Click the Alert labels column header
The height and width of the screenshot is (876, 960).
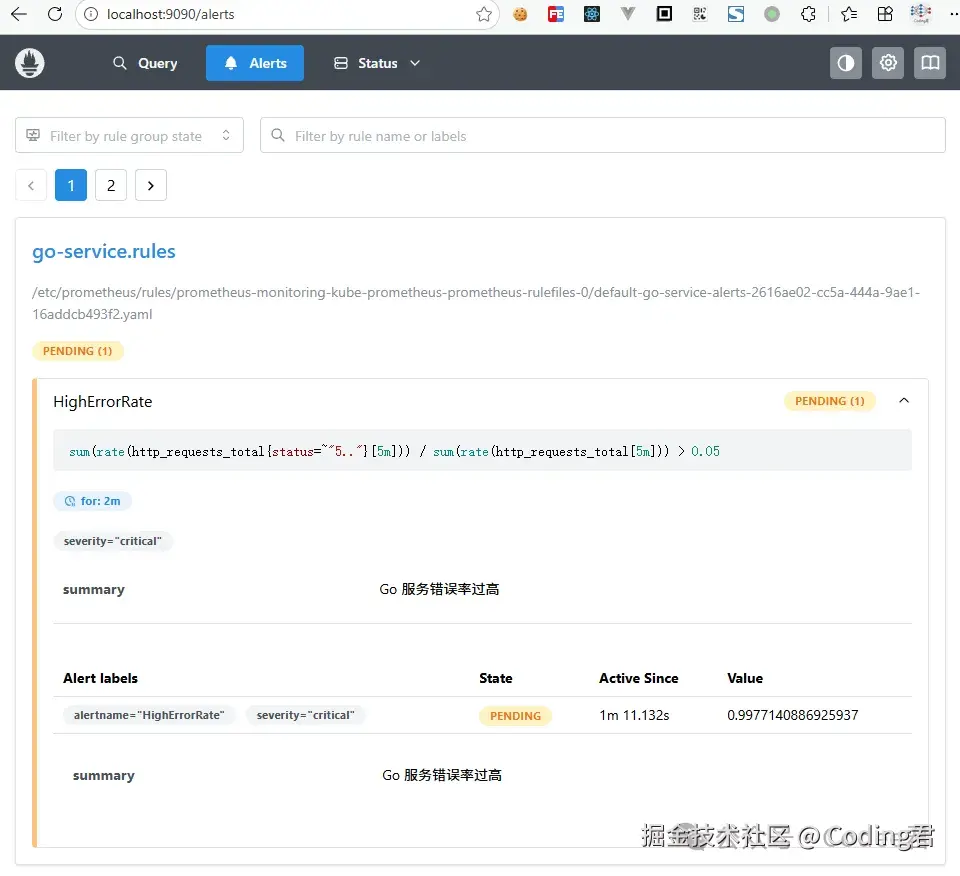point(100,678)
